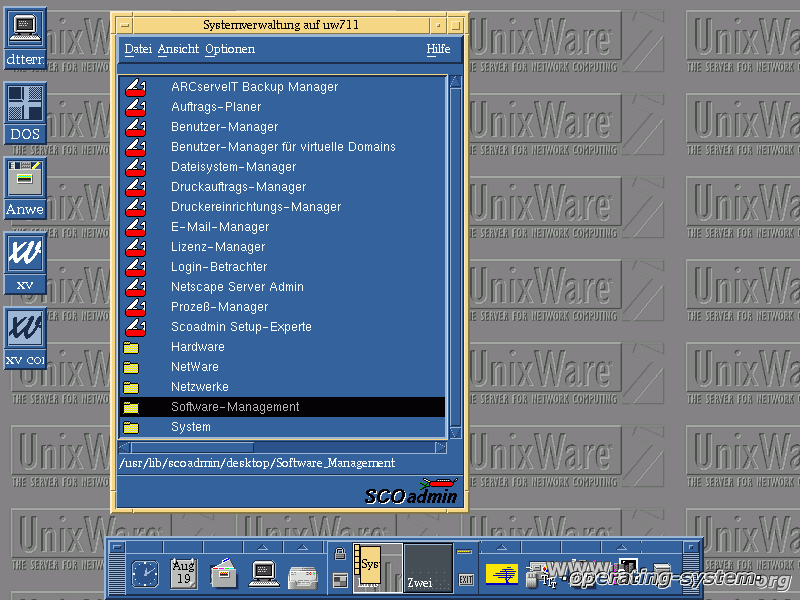The image size is (800, 600).
Task: Open the front panel window menu button
Action: click(117, 547)
